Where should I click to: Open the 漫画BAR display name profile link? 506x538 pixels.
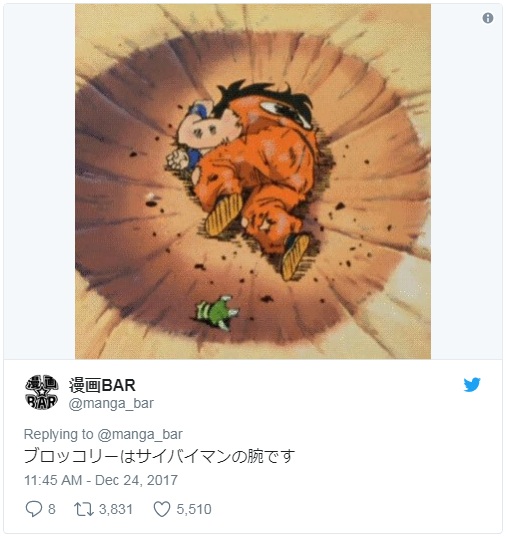coord(102,385)
